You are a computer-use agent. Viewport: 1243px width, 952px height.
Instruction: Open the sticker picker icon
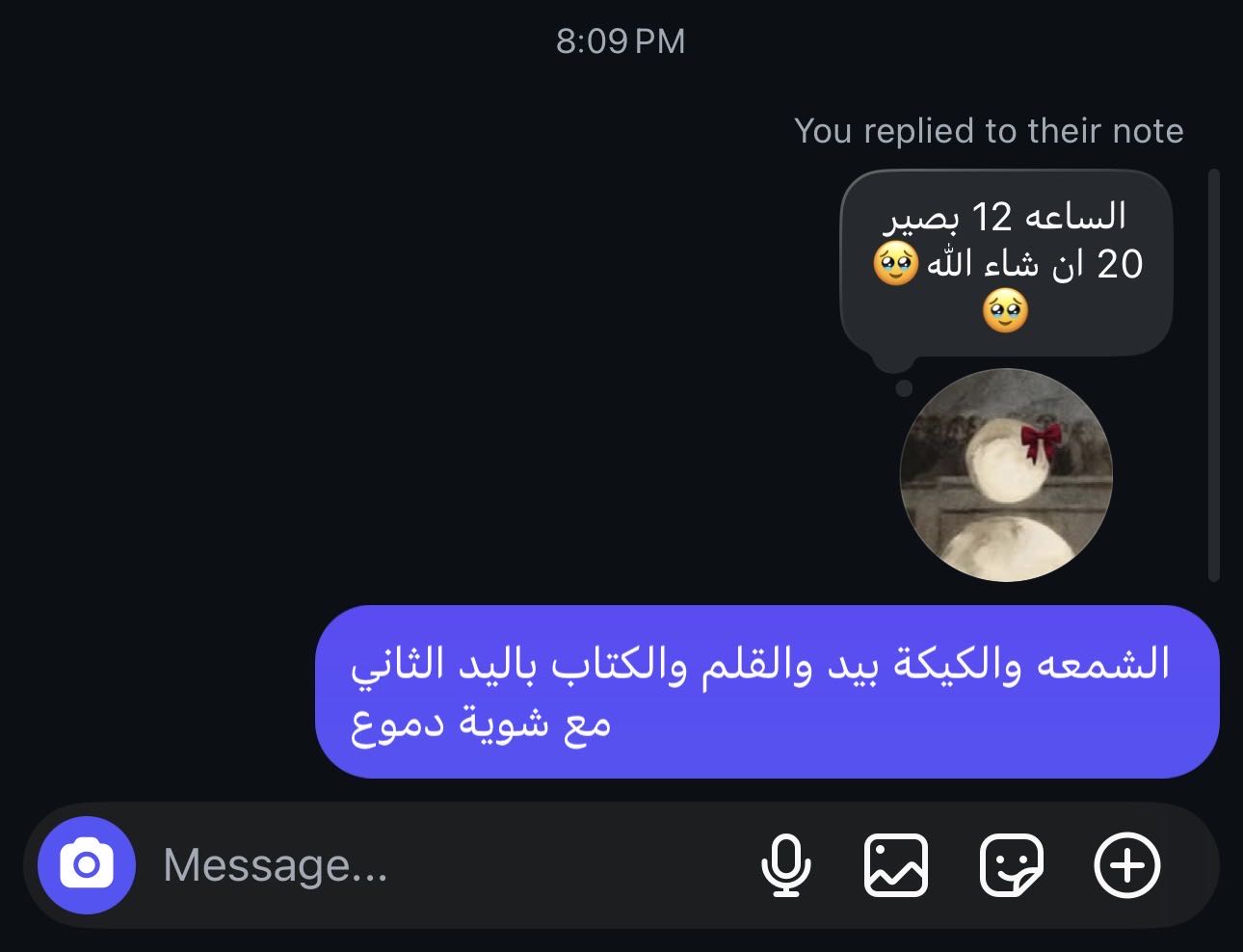pos(1011,865)
